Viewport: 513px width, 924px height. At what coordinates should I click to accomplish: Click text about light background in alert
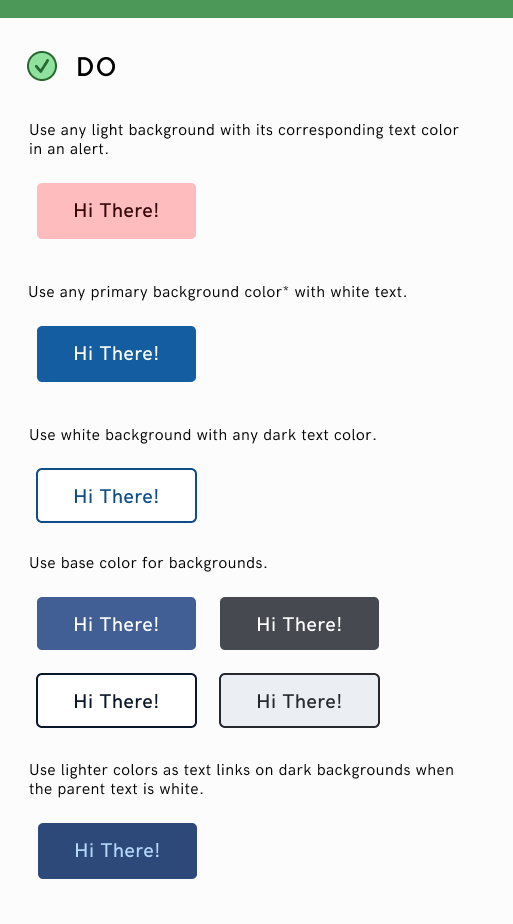click(244, 140)
